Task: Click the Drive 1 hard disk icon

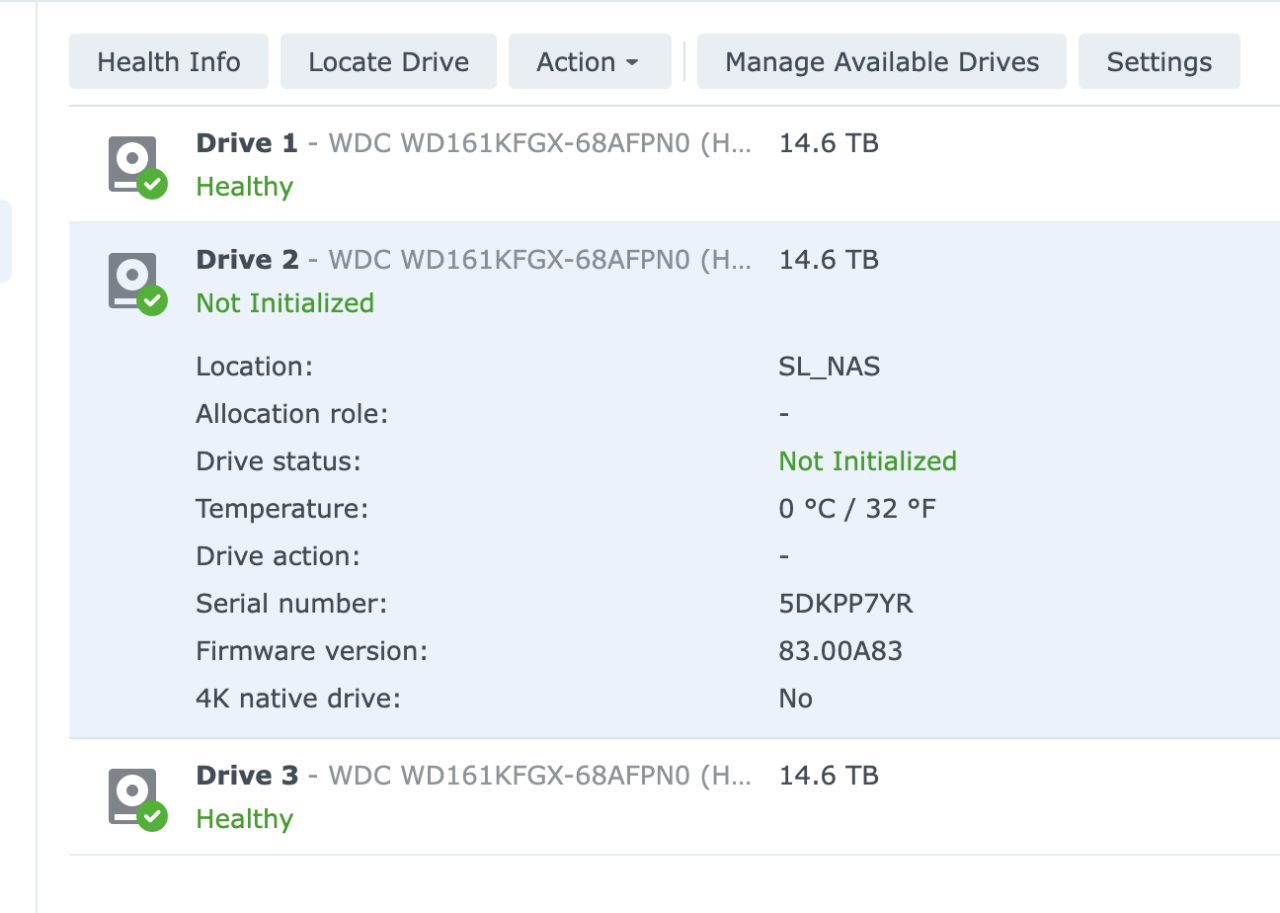Action: [x=134, y=165]
